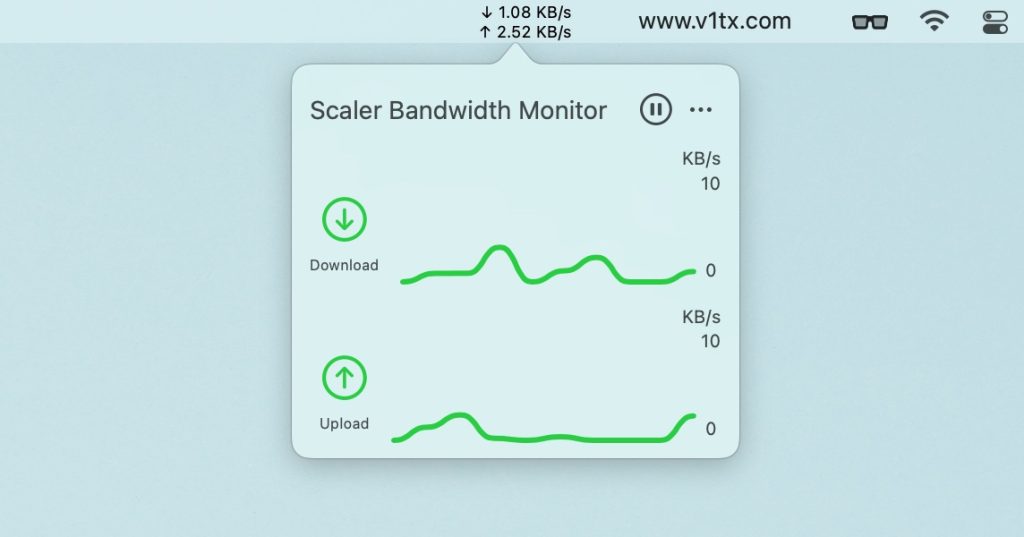The height and width of the screenshot is (537, 1024).
Task: Click the download traffic graph line
Action: pyautogui.click(x=548, y=265)
